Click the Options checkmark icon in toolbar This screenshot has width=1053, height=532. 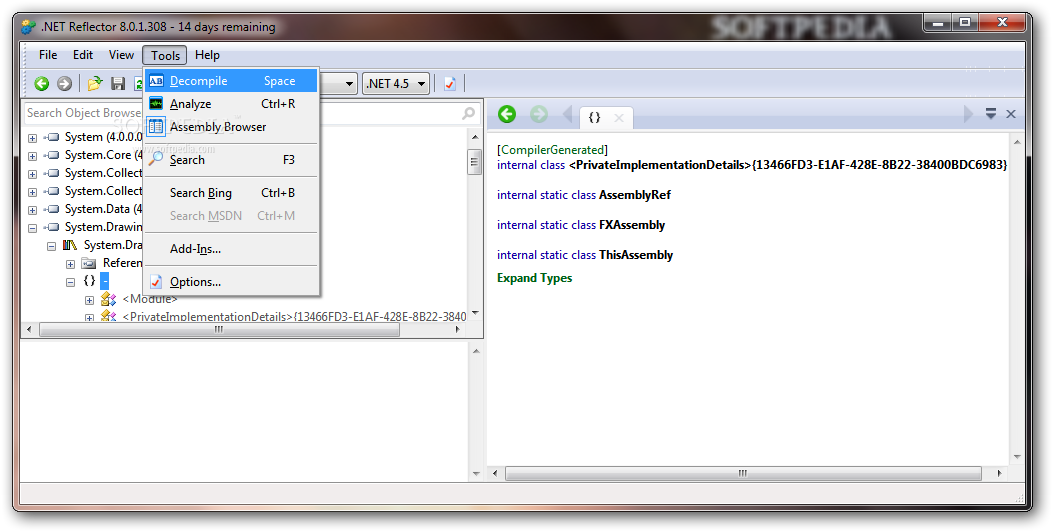tap(450, 83)
